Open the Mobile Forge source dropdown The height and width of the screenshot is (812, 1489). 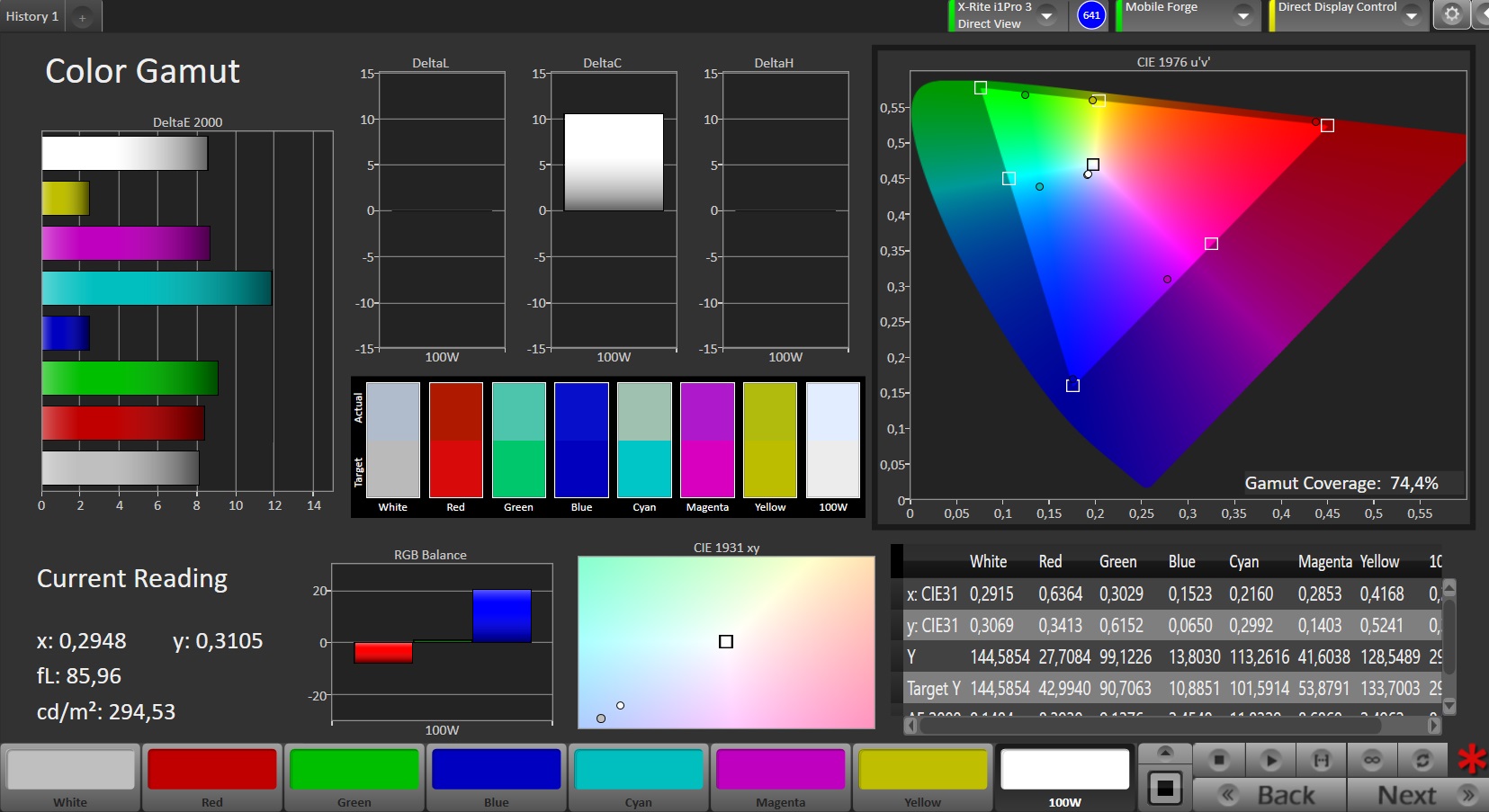click(x=1242, y=16)
